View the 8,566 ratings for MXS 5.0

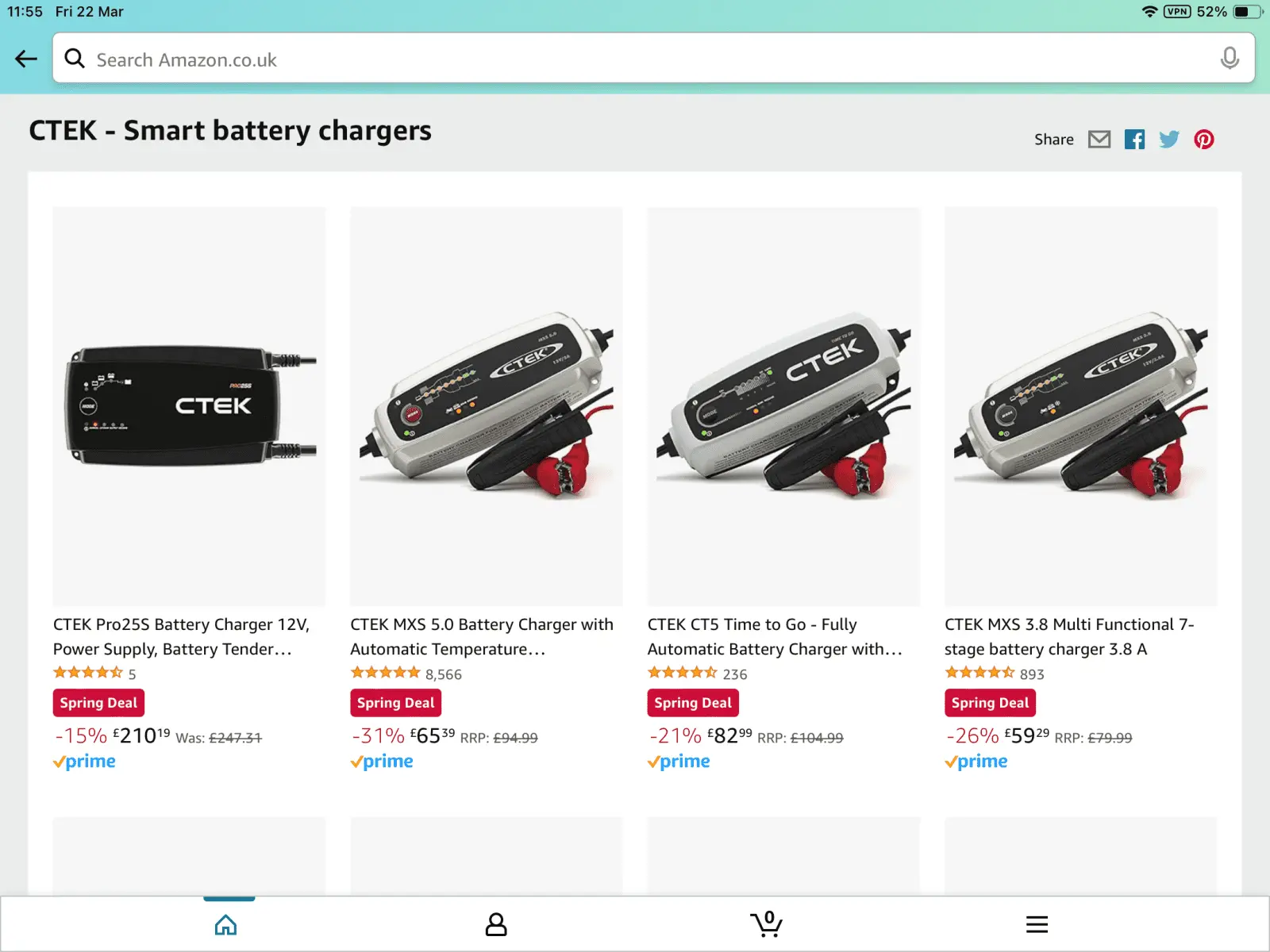pos(443,674)
